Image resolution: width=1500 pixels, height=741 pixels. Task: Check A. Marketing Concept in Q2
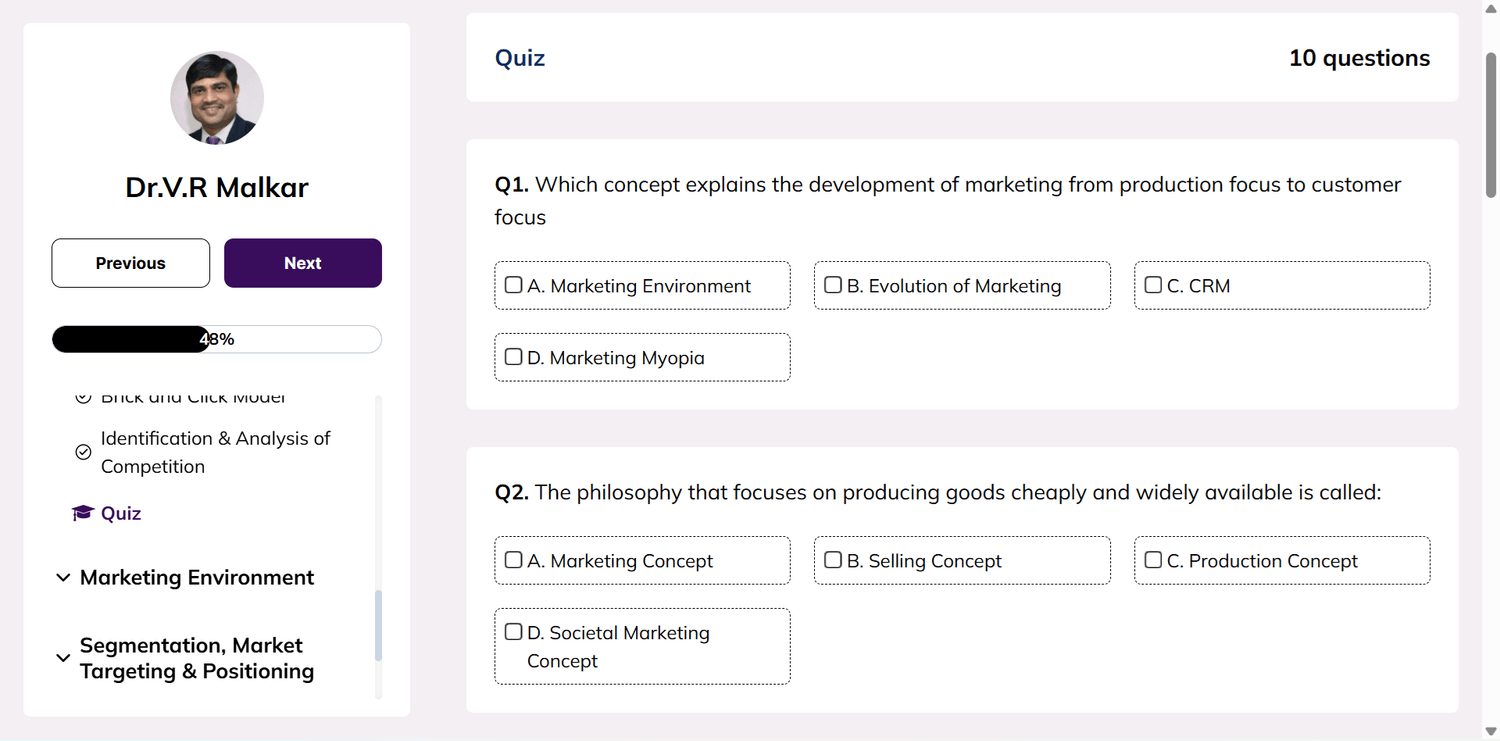pyautogui.click(x=513, y=560)
